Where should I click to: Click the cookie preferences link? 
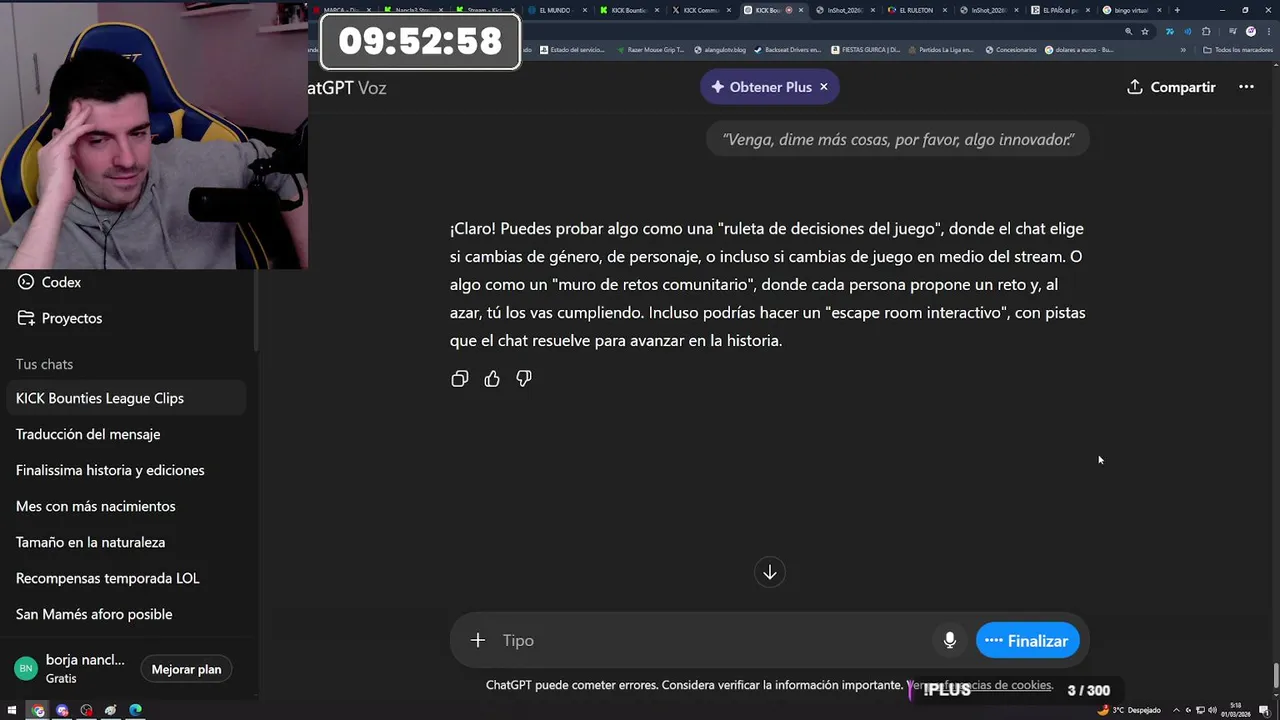(x=980, y=685)
